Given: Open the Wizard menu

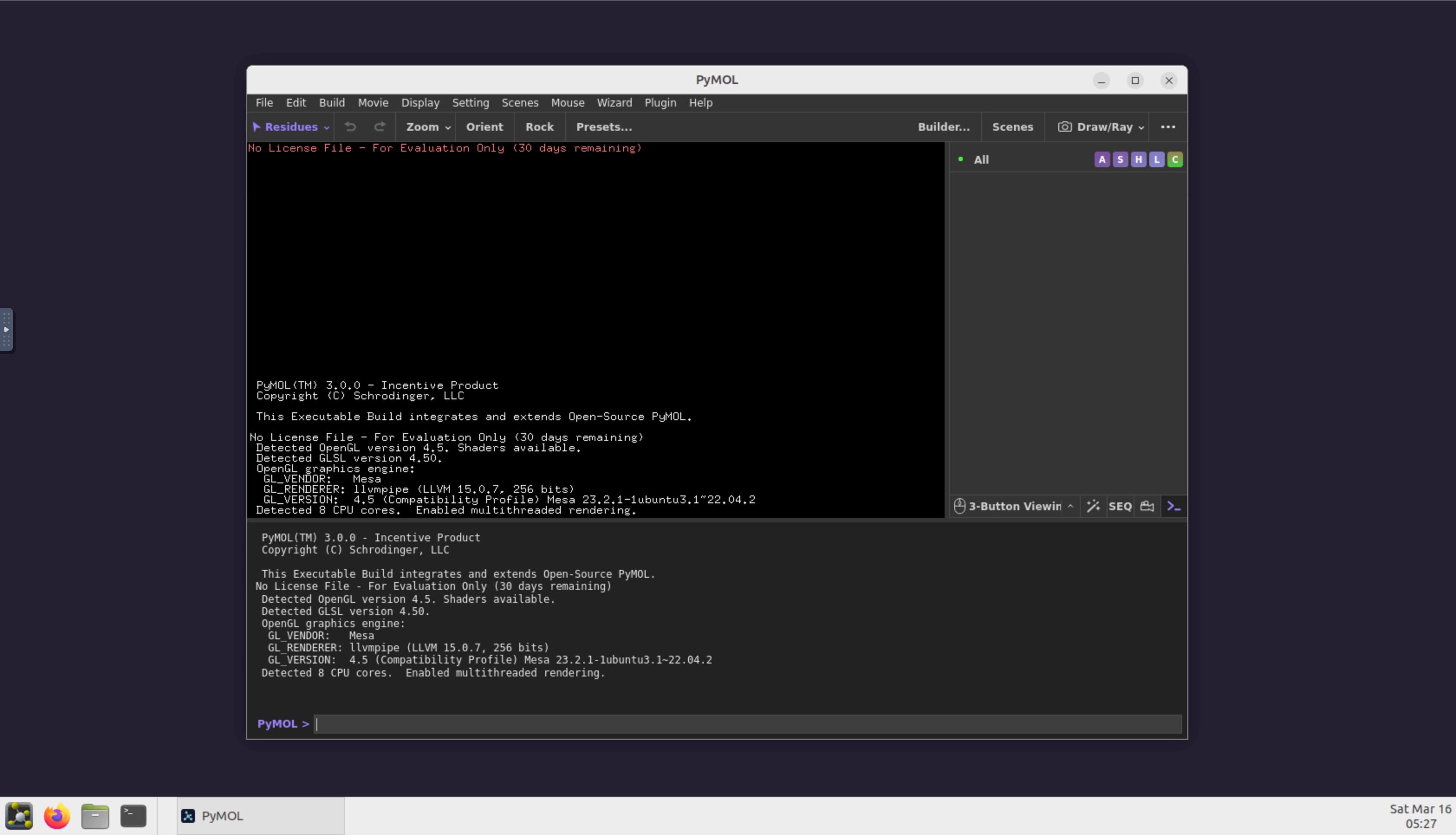Looking at the screenshot, I should point(614,103).
